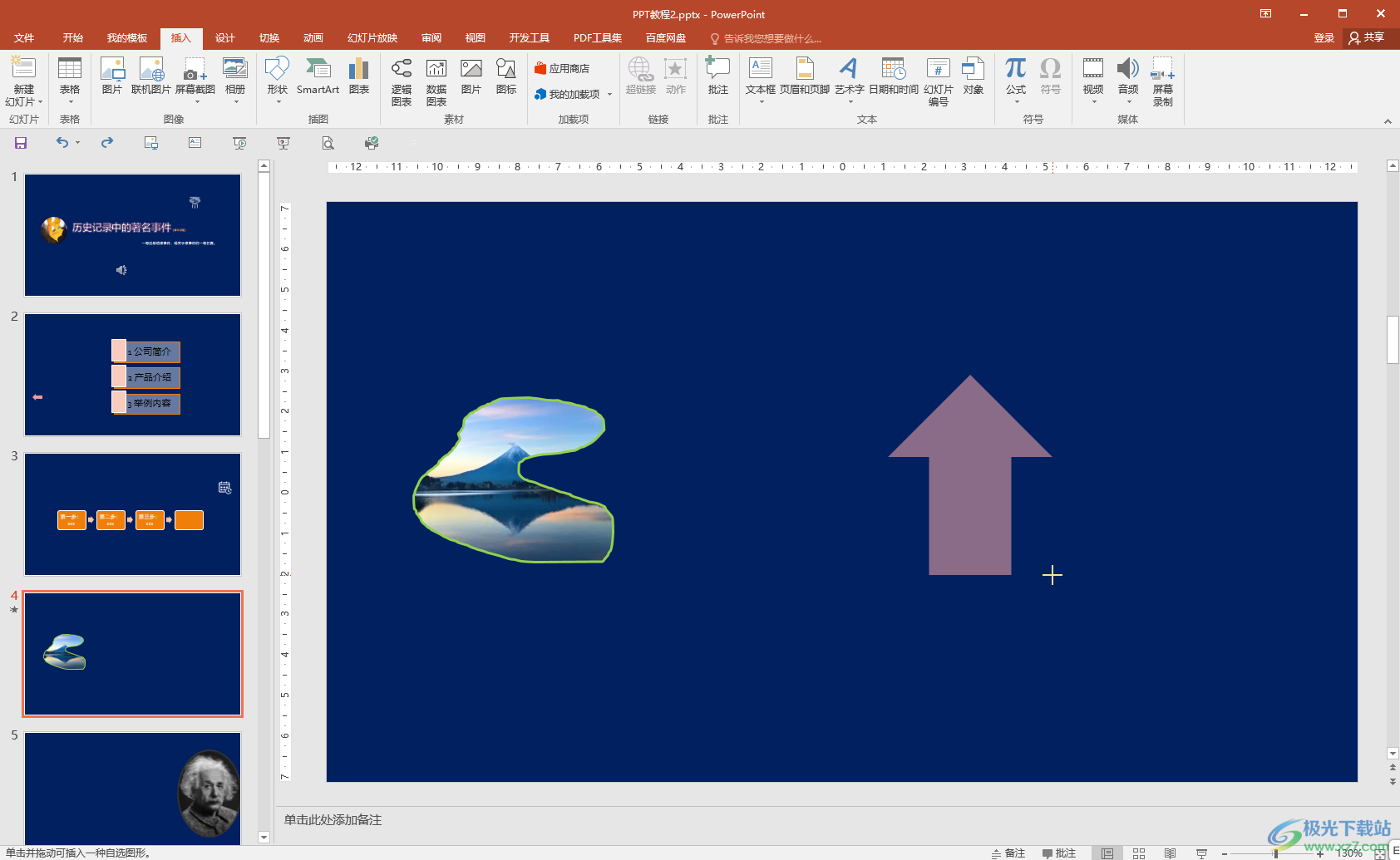Toggle Comments (批注) in status bar
Screen dimensions: 1400x860
(x=1058, y=853)
